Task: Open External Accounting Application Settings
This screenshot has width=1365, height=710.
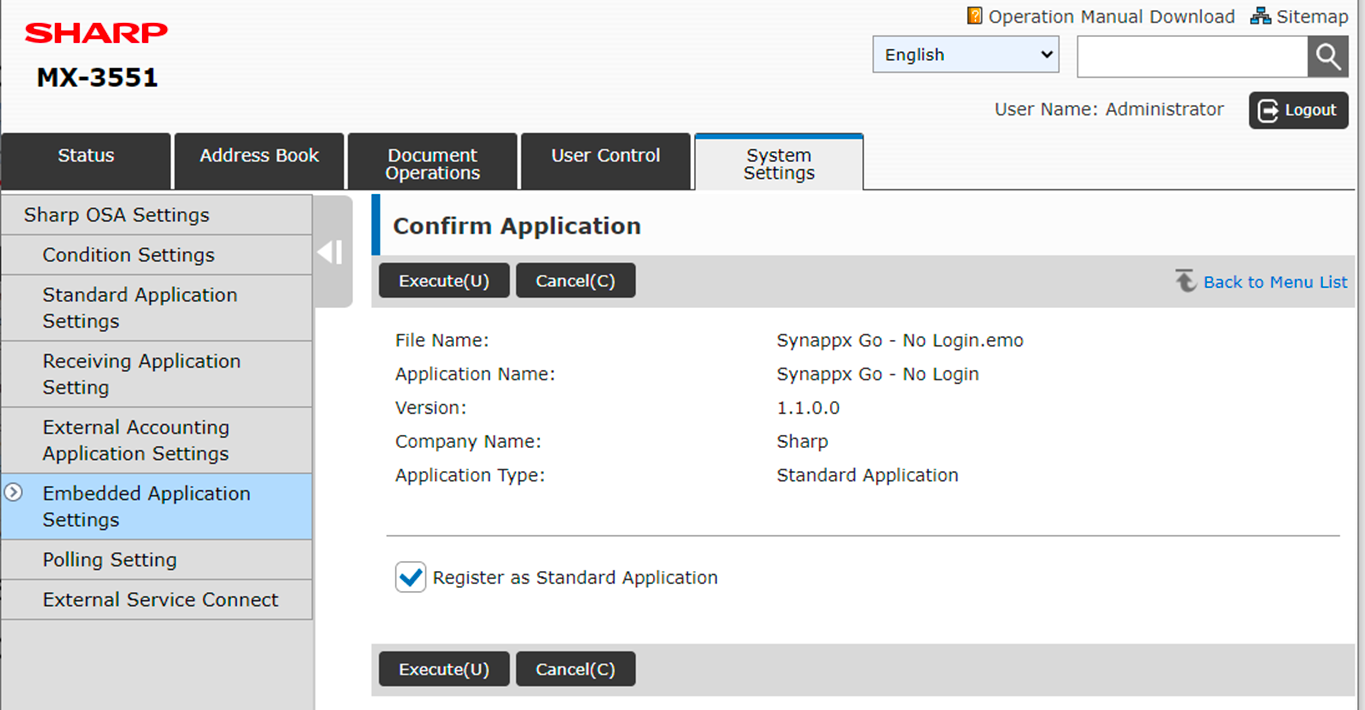Action: click(157, 440)
